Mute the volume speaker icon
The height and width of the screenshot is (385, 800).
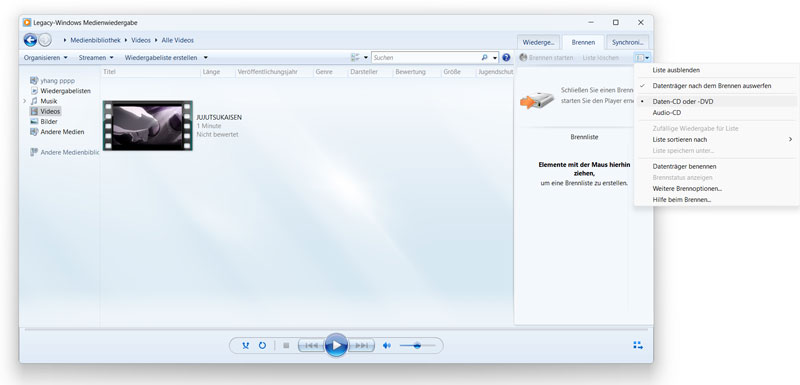tap(387, 345)
